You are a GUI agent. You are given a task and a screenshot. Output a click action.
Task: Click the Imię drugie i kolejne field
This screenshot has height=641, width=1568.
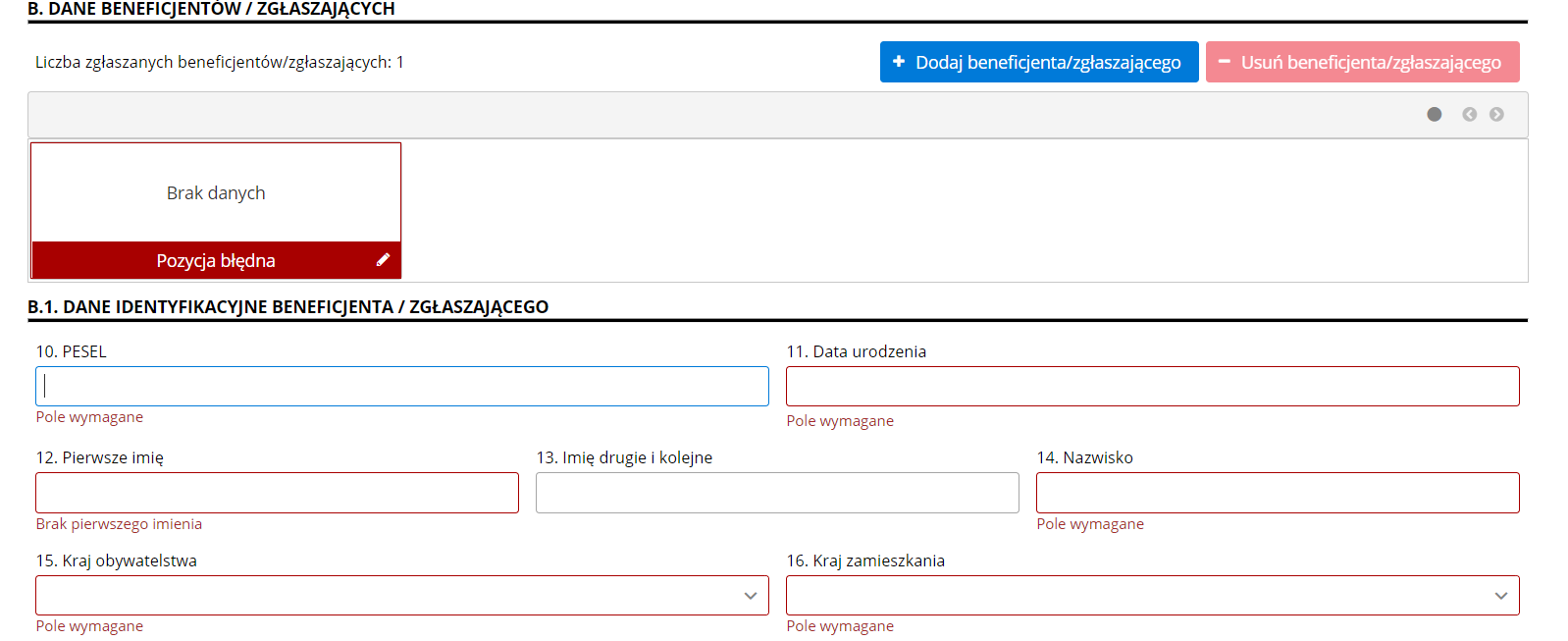tap(777, 493)
